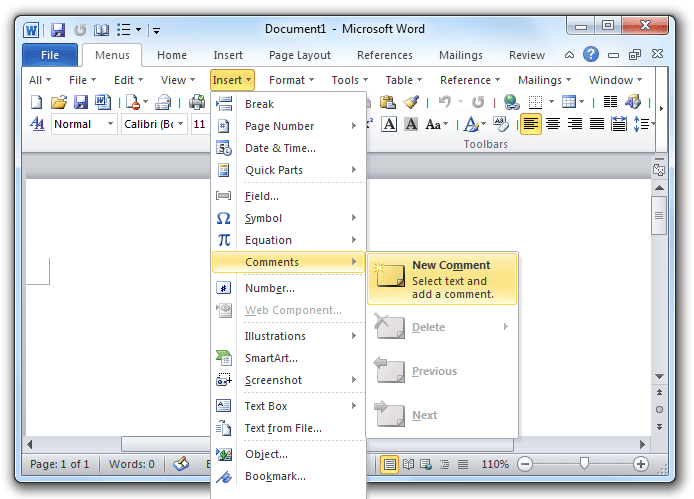This screenshot has width=694, height=499.
Task: Open the blue File tab
Action: click(50, 55)
